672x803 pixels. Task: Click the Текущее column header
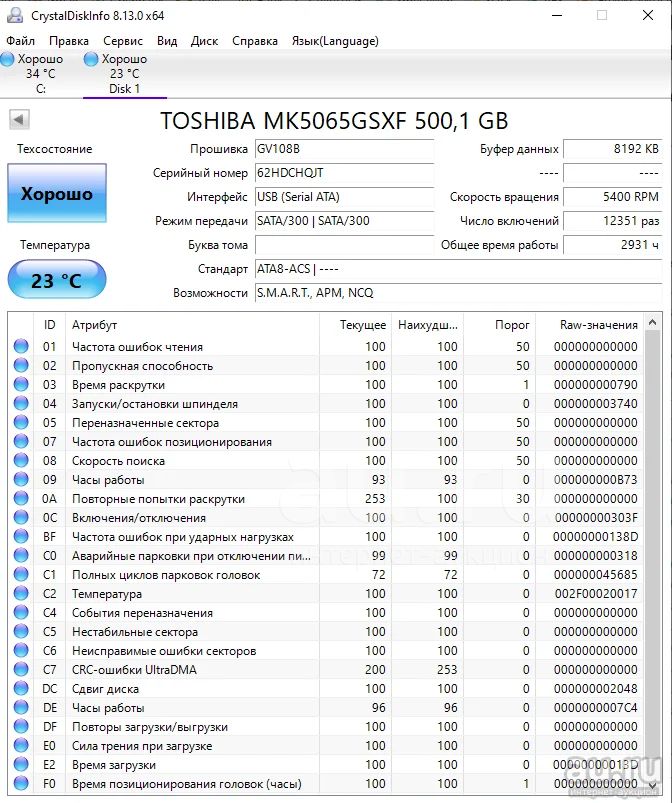tap(355, 325)
